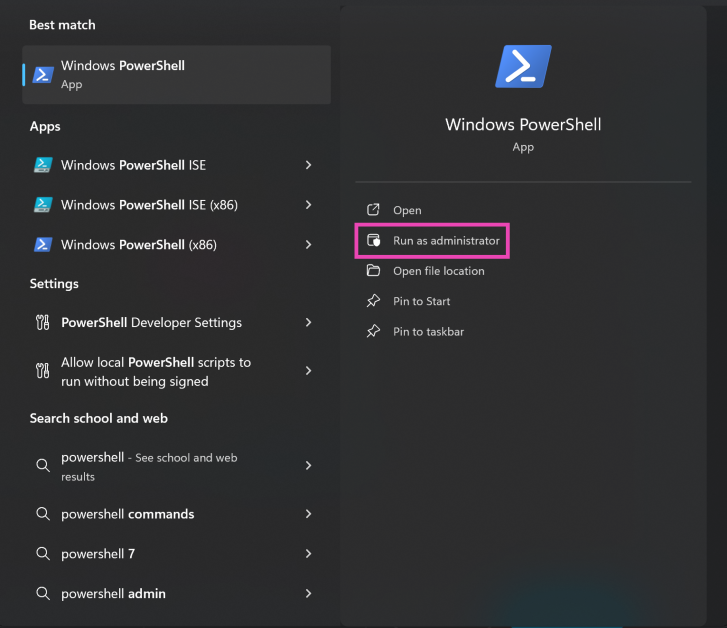Viewport: 727px width, 628px height.
Task: Click the shield icon for Run as administrator
Action: click(x=373, y=241)
